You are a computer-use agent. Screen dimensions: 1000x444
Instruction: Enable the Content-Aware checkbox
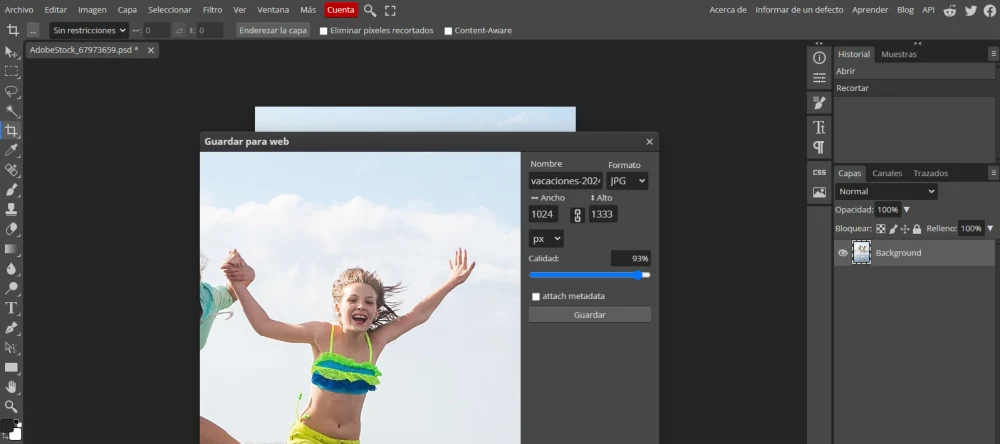pos(448,31)
